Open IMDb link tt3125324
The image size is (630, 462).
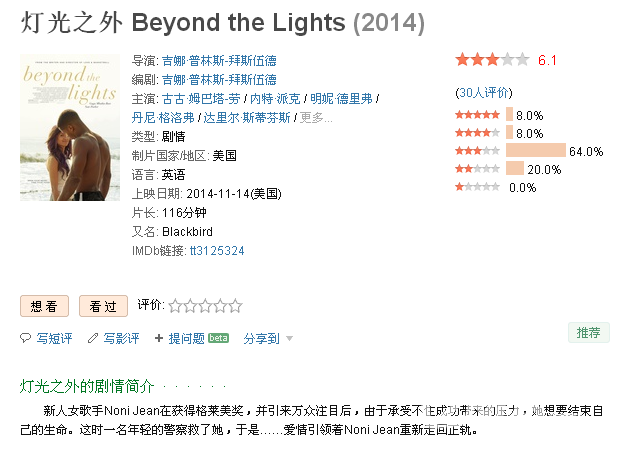click(217, 251)
